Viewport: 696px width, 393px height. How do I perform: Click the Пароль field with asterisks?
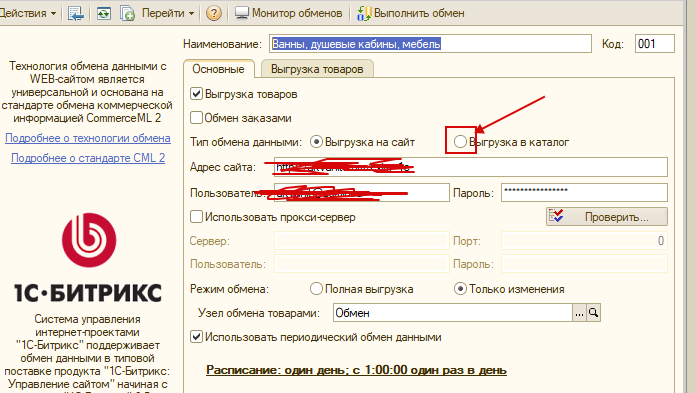click(584, 193)
